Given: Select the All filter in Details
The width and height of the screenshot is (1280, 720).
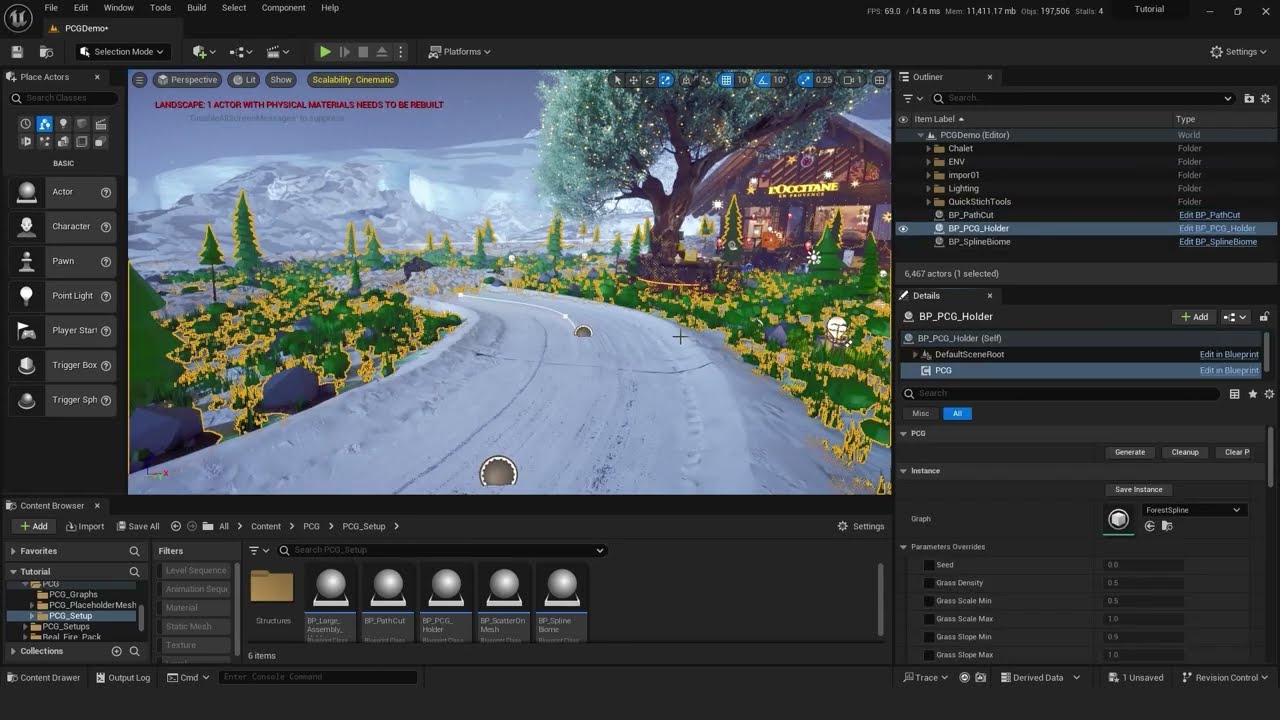Looking at the screenshot, I should (957, 413).
